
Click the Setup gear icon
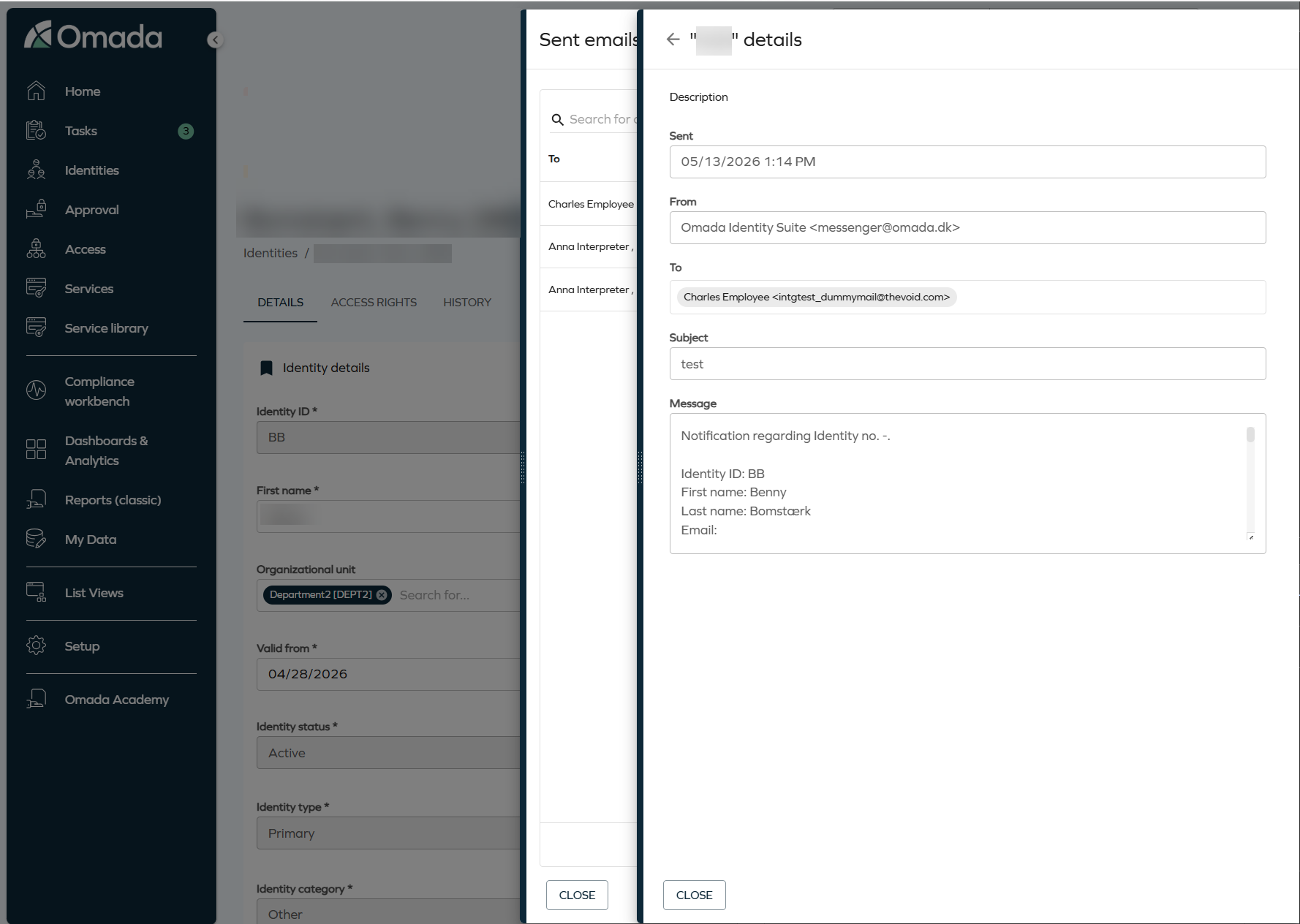pos(36,645)
